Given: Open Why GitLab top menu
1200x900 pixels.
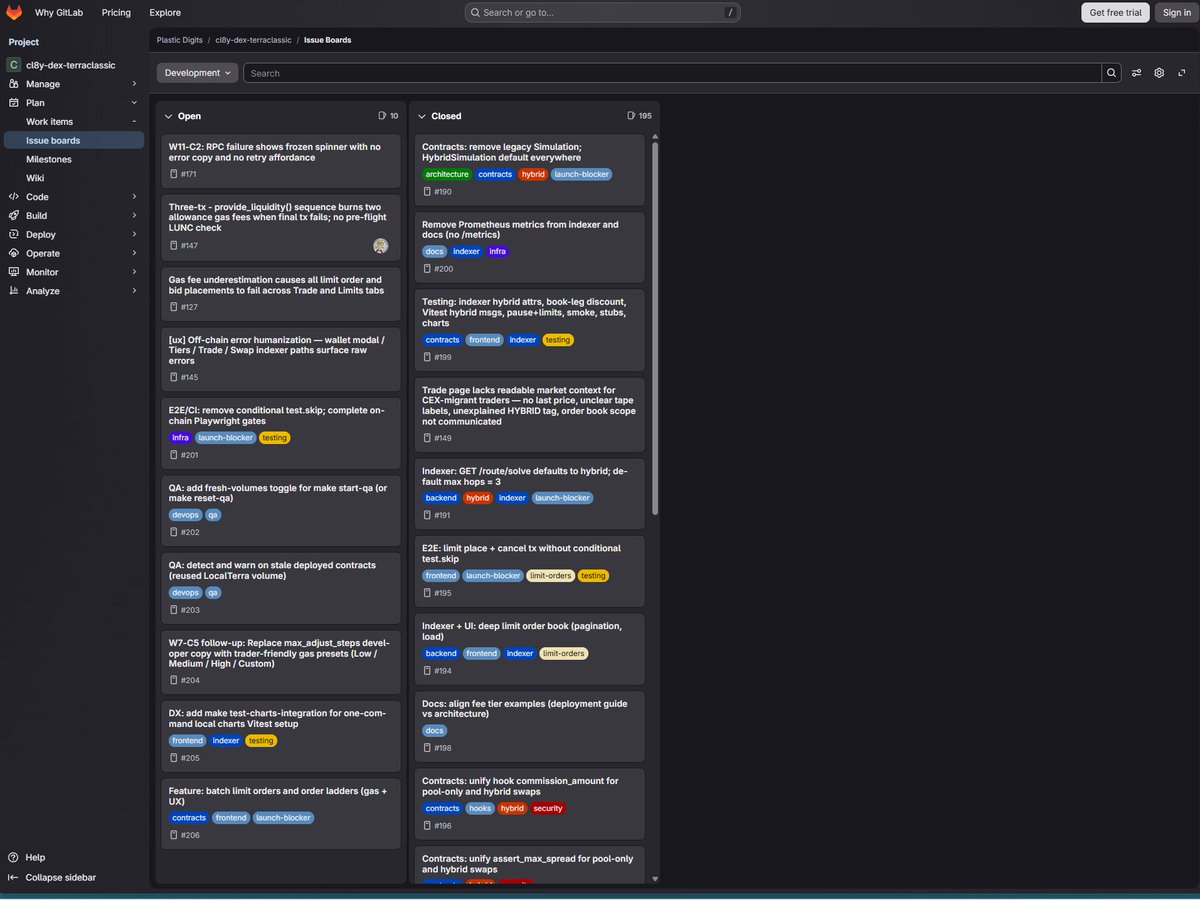Looking at the screenshot, I should pos(59,12).
